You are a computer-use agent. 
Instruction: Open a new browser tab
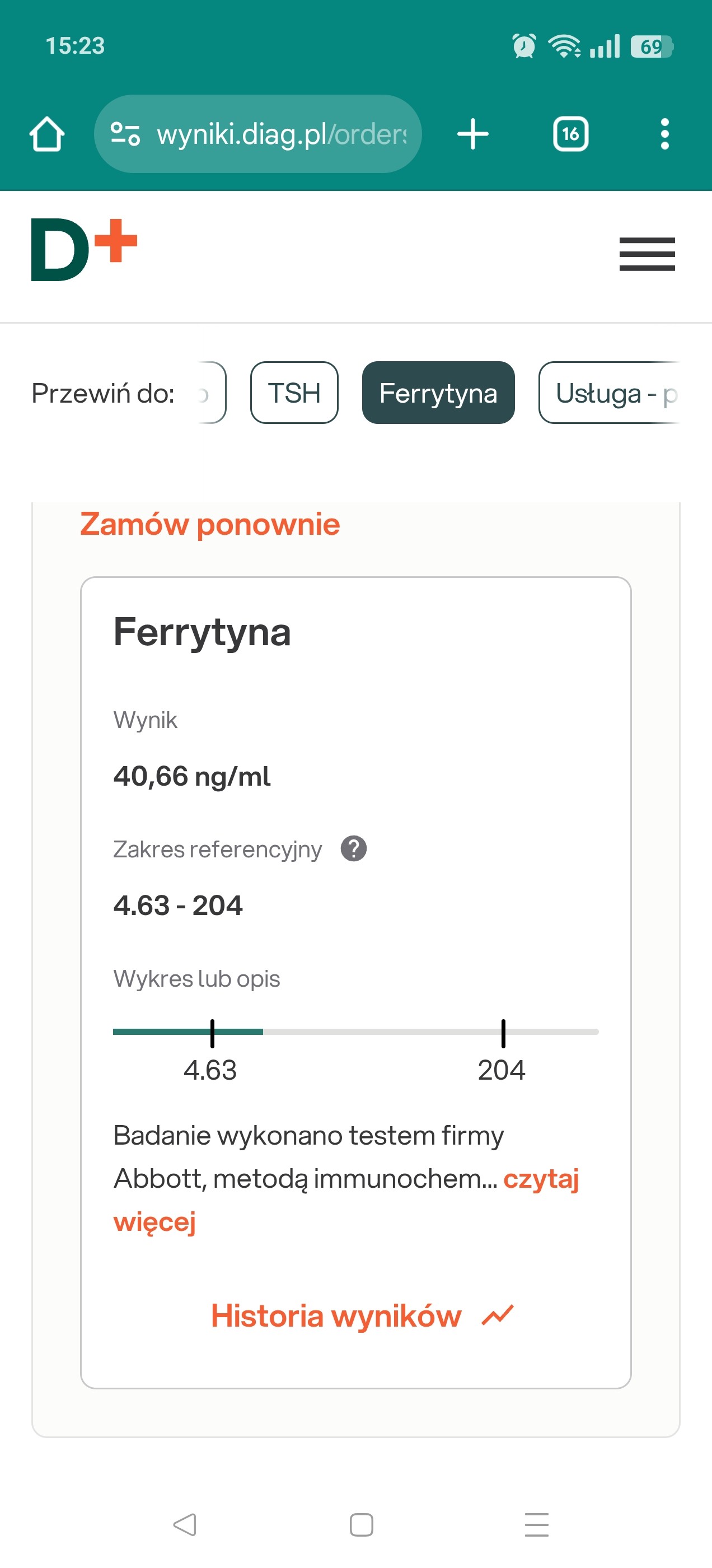tap(473, 134)
